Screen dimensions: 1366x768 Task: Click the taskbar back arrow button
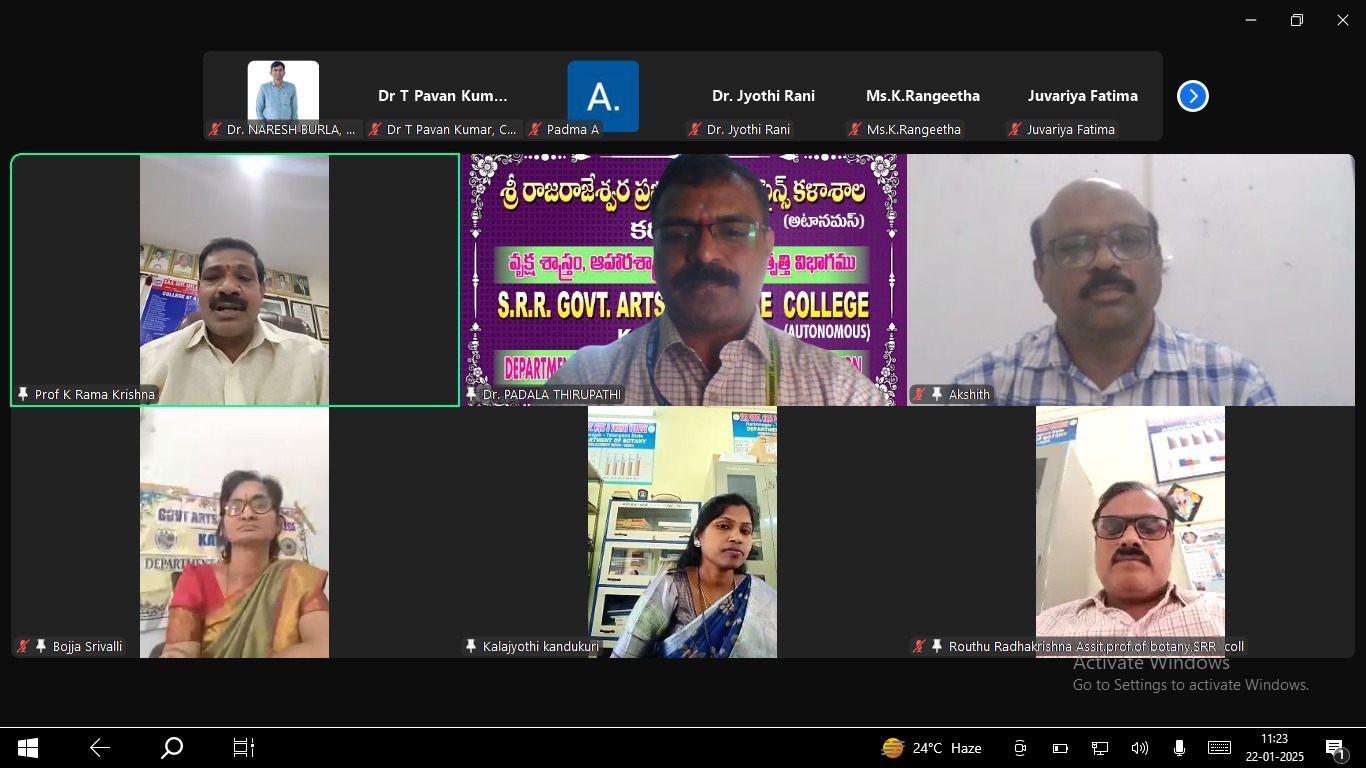(100, 748)
